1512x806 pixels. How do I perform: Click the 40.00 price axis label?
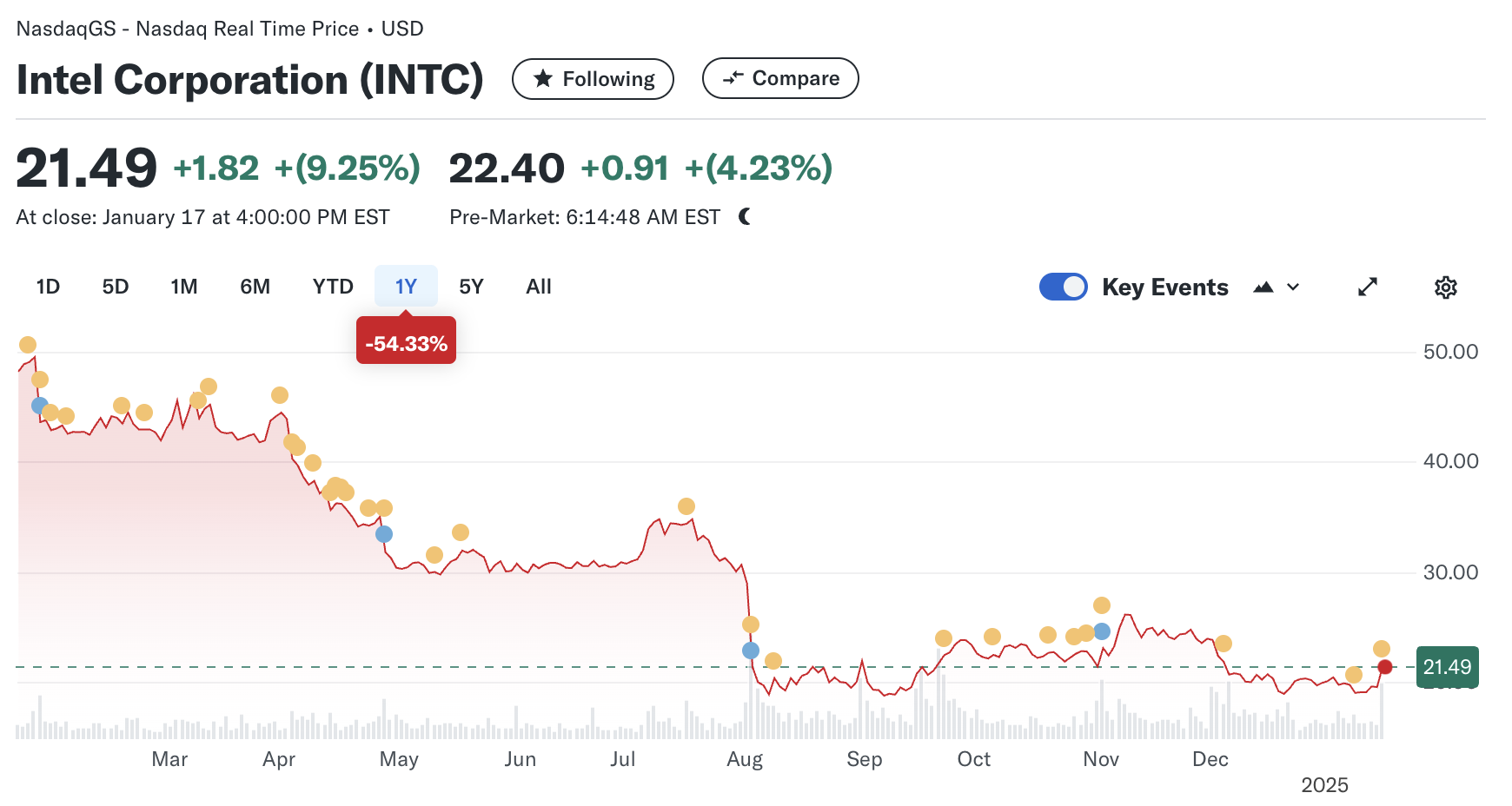pyautogui.click(x=1450, y=461)
